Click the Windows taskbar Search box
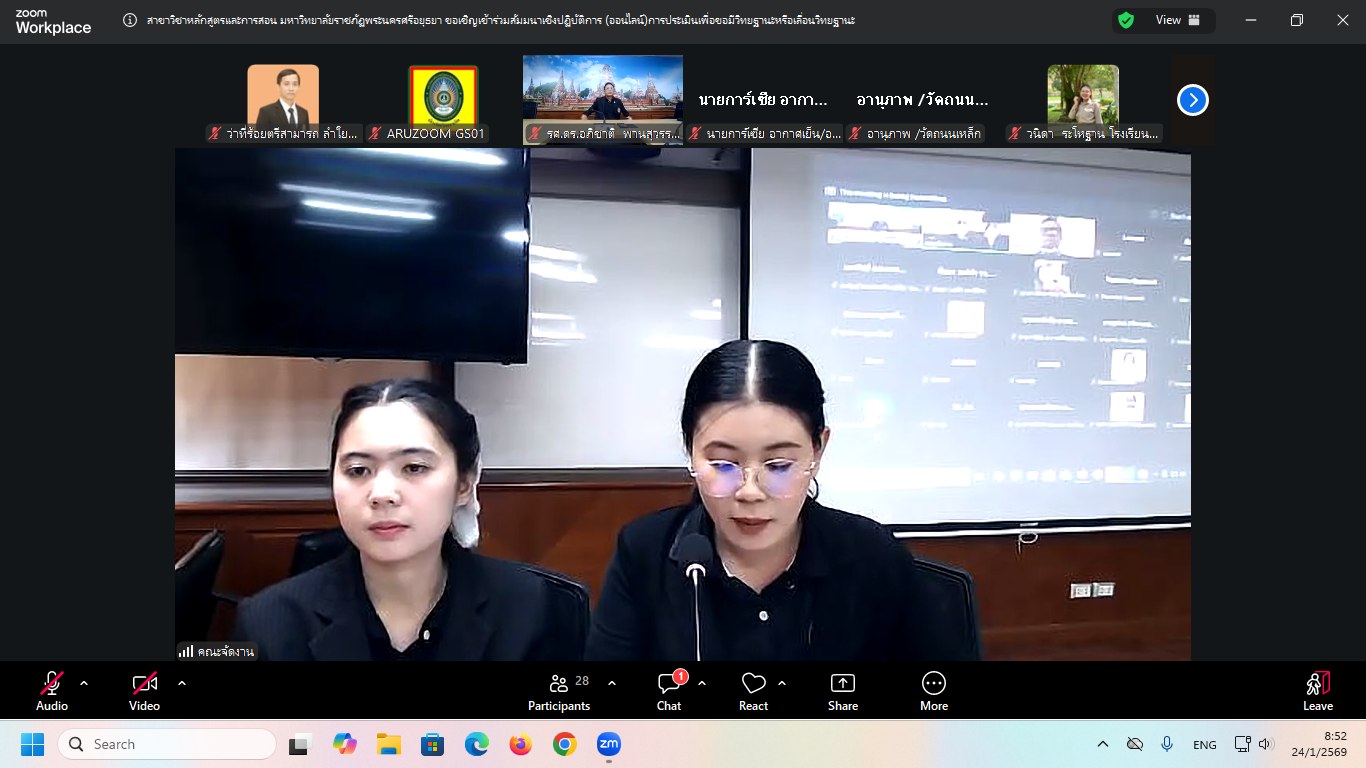The width and height of the screenshot is (1366, 768). tap(166, 744)
